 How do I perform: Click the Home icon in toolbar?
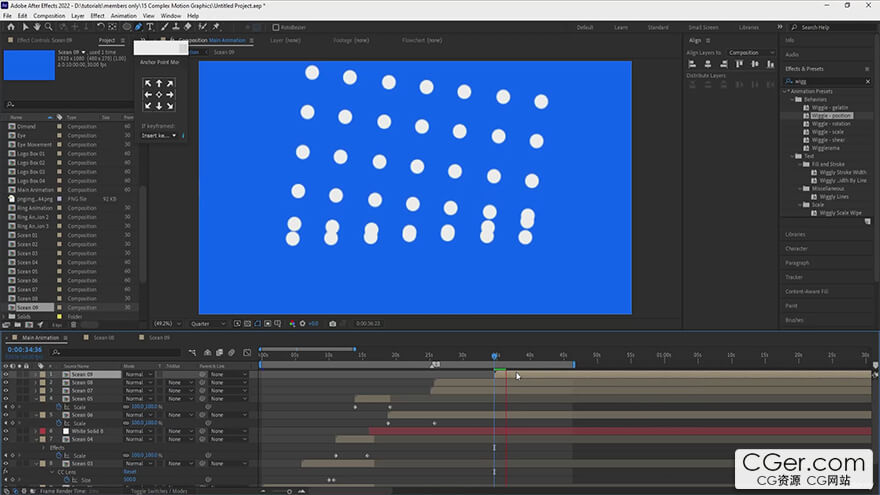(10, 27)
